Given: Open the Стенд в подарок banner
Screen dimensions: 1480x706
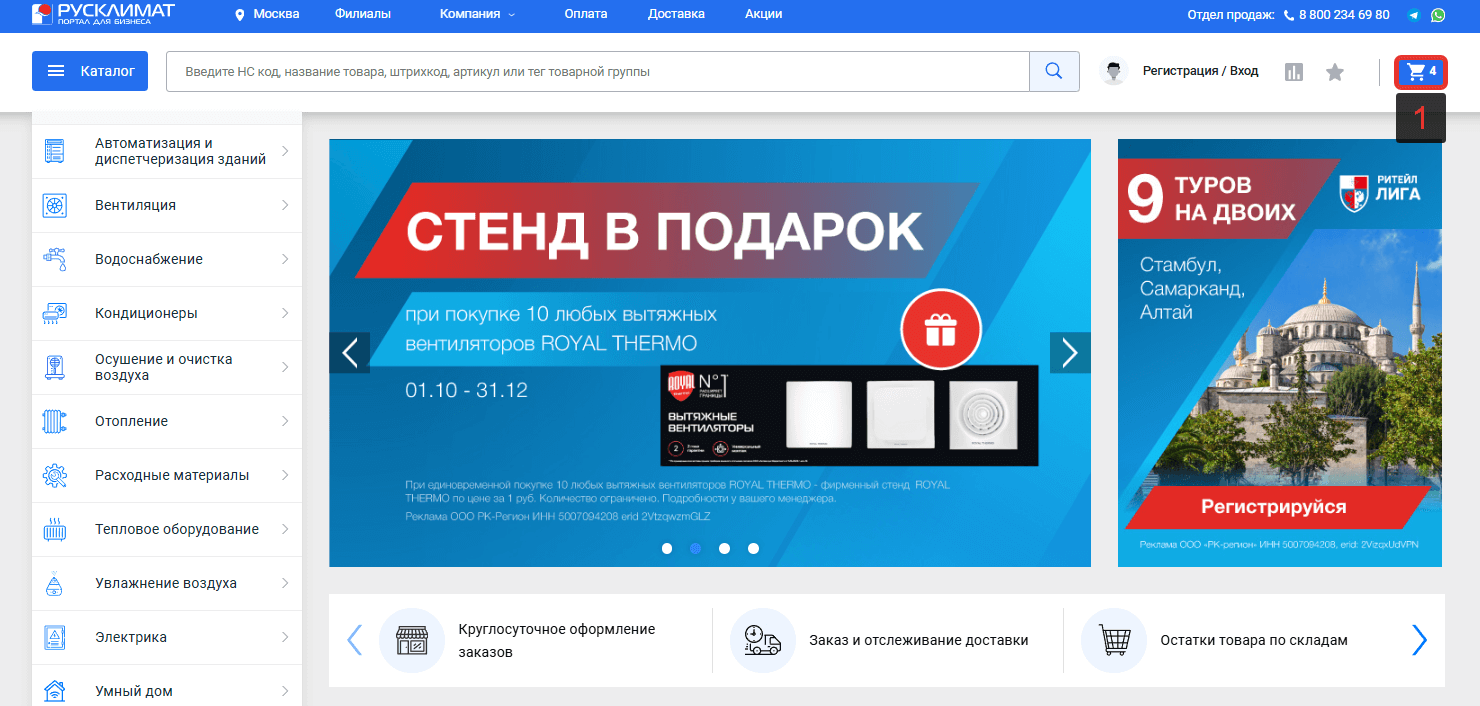Looking at the screenshot, I should point(710,352).
